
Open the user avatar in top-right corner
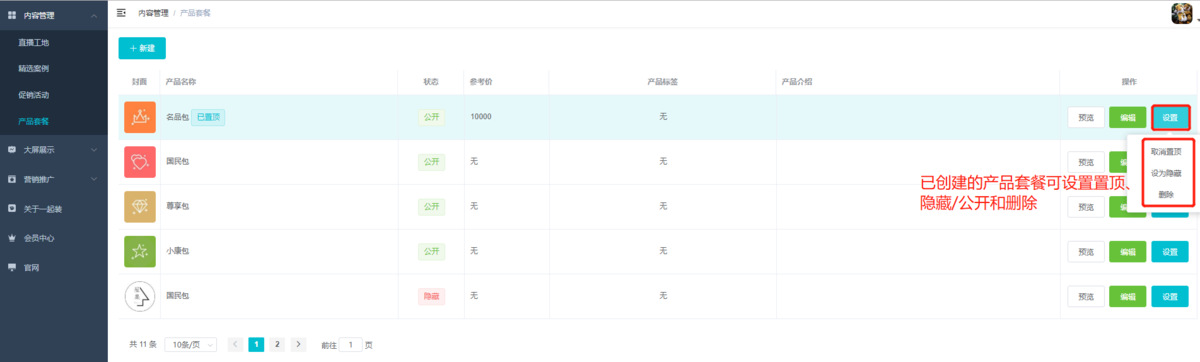1182,13
